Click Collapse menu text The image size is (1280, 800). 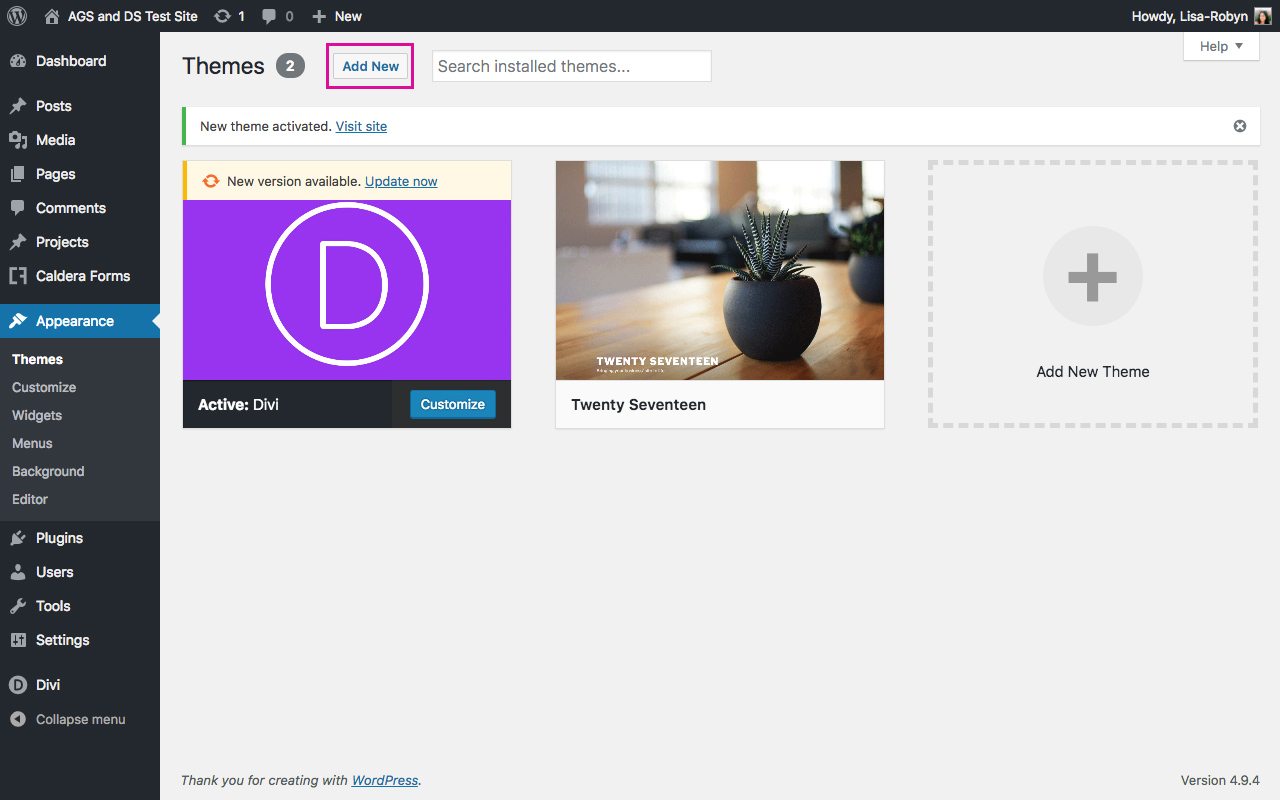click(81, 719)
